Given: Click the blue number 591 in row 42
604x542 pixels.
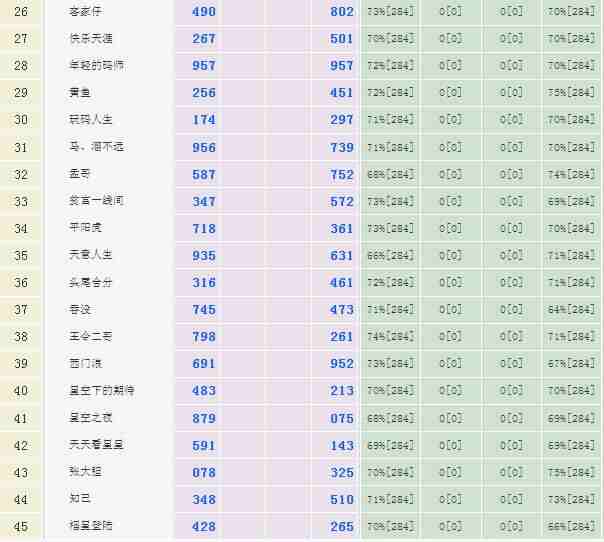Looking at the screenshot, I should 204,445.
